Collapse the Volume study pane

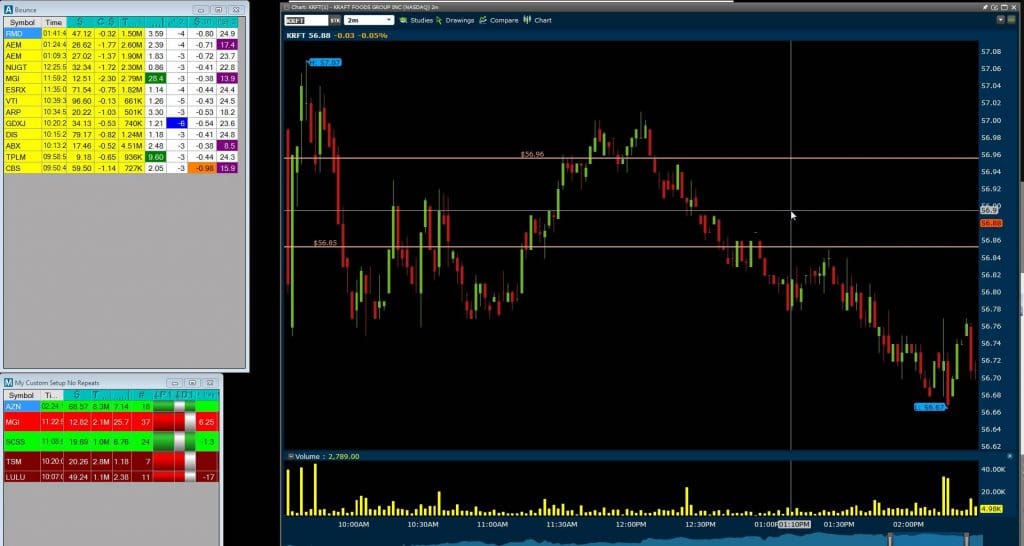[x=291, y=457]
